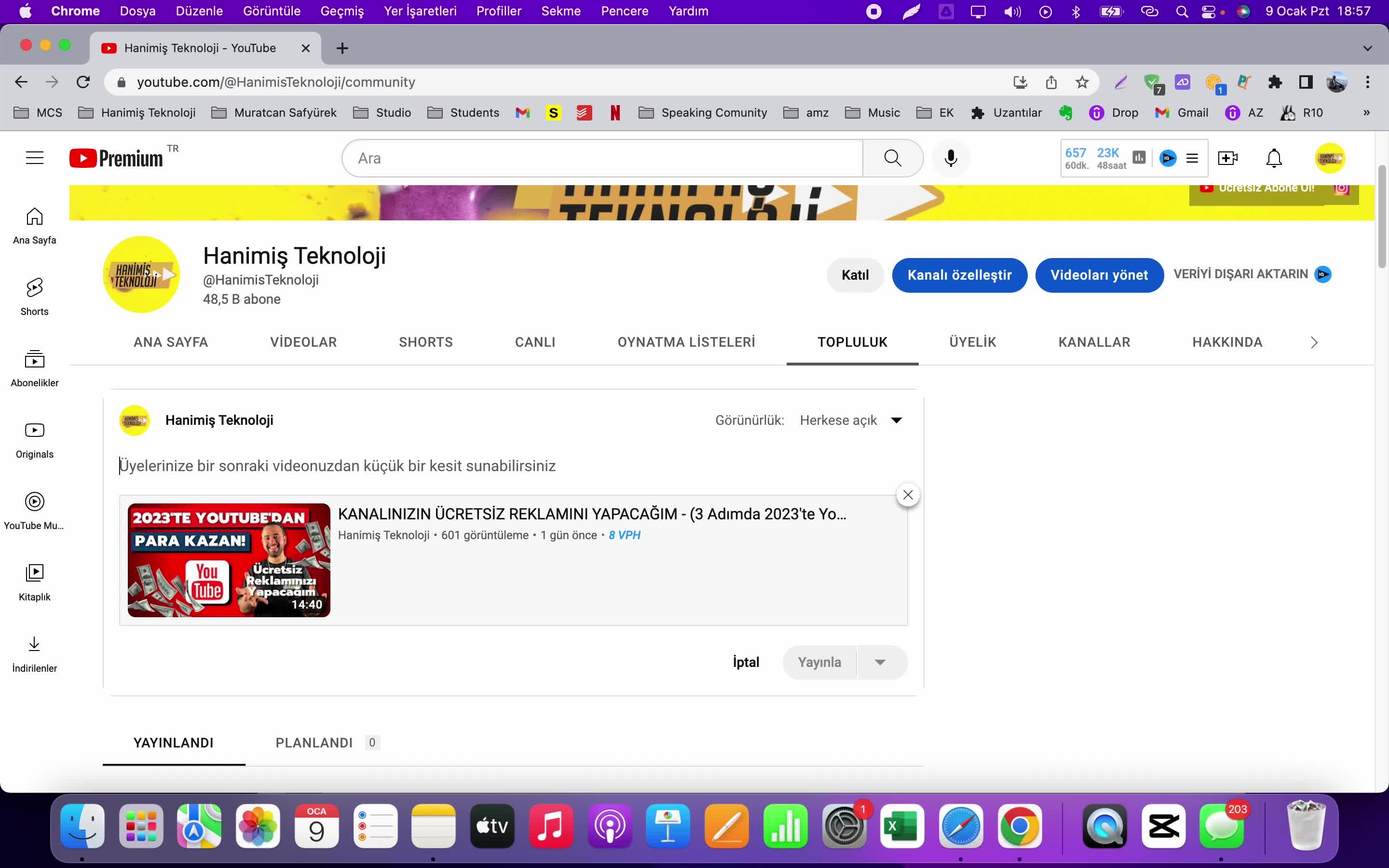
Task: Open Messages app in the Dock
Action: coord(1221,827)
